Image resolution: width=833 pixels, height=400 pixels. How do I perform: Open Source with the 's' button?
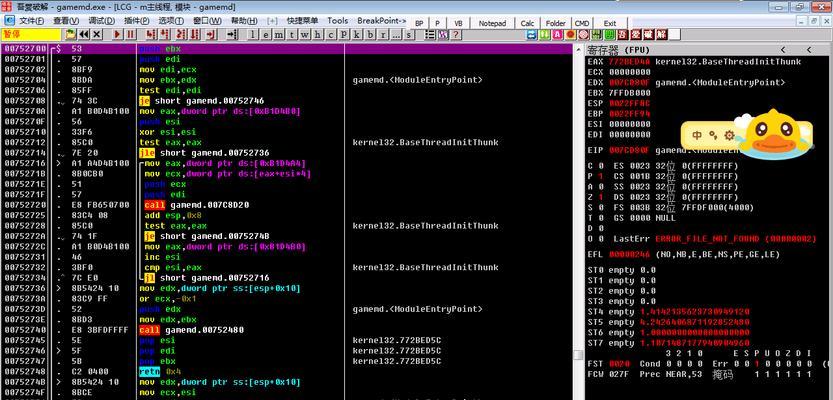point(409,35)
